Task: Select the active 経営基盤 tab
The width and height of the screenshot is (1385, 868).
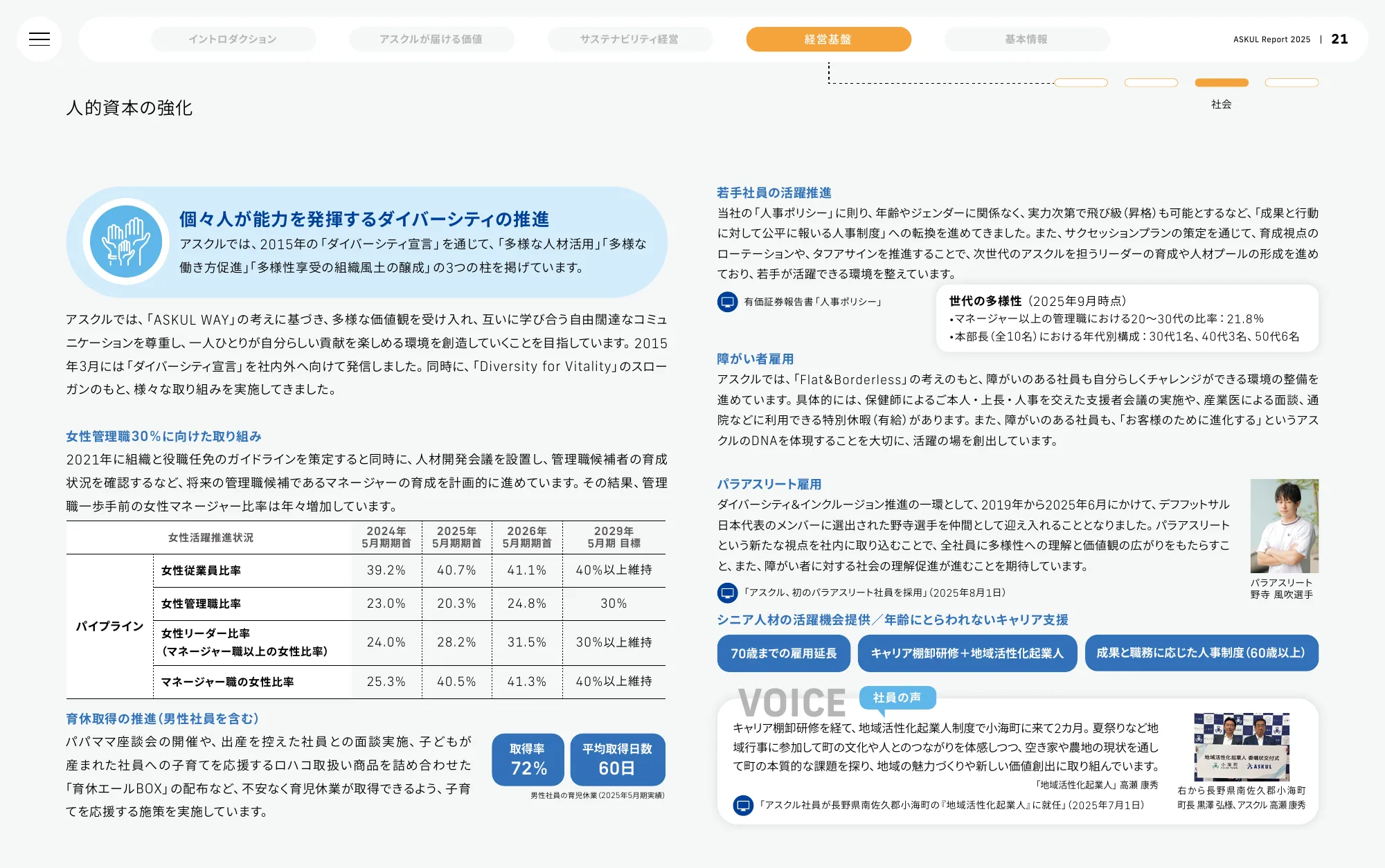Action: click(x=828, y=39)
